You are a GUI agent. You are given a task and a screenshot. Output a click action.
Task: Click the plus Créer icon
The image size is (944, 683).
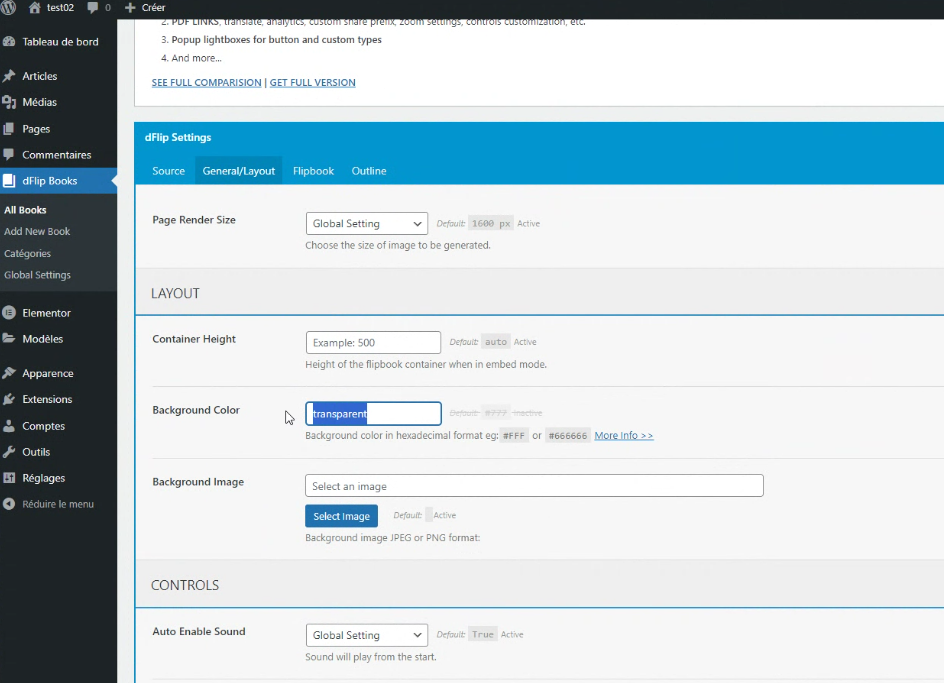point(129,8)
